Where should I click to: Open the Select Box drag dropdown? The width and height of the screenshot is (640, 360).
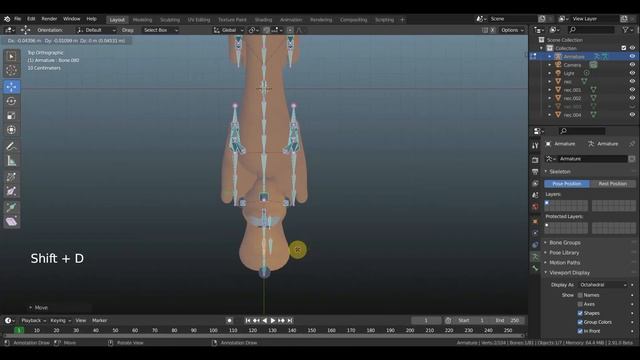coord(160,30)
